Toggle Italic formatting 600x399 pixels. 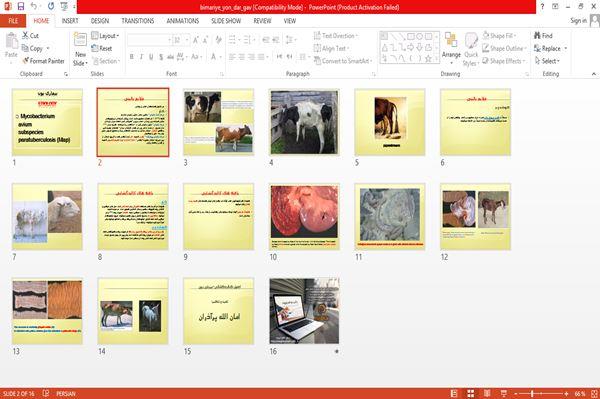tap(141, 57)
